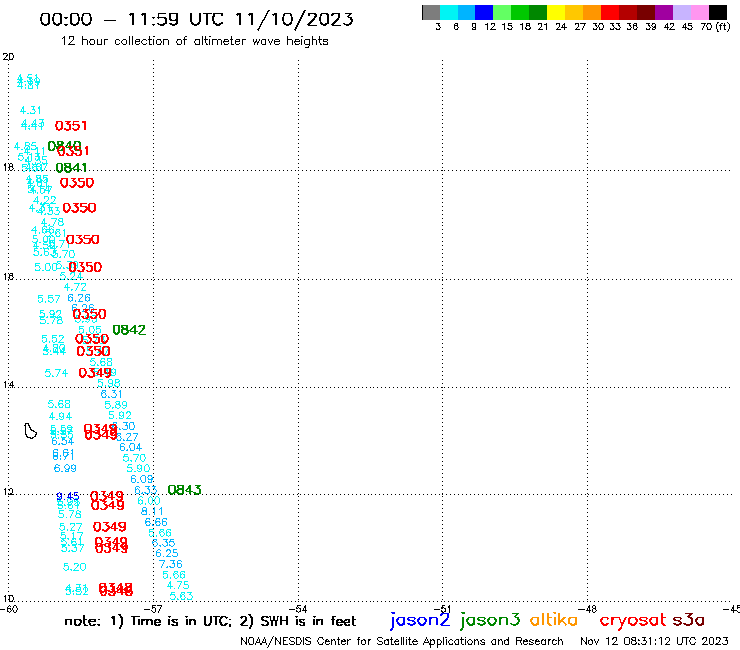
Task: Pick the pink 70 ft legend swatch
Action: tap(699, 12)
